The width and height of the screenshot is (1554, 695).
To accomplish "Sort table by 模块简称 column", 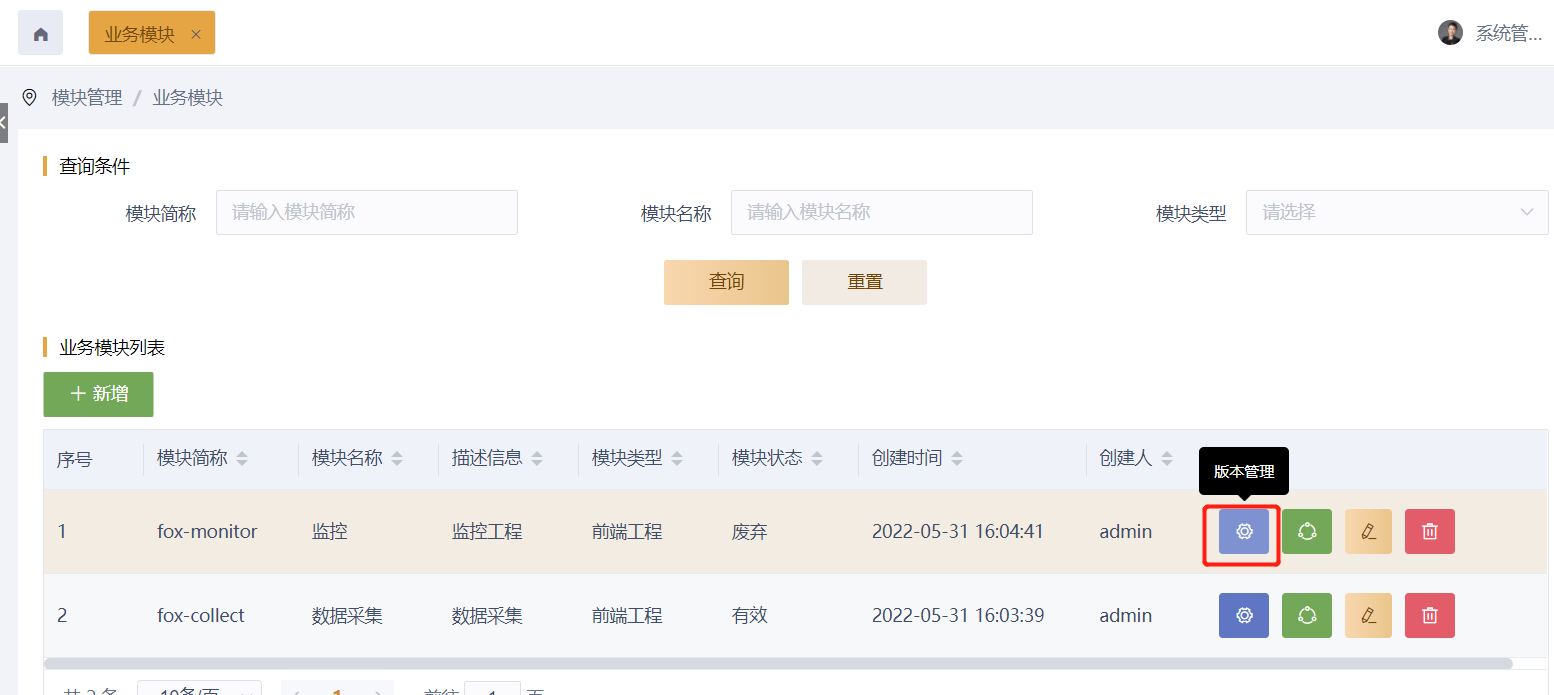I will tap(241, 459).
